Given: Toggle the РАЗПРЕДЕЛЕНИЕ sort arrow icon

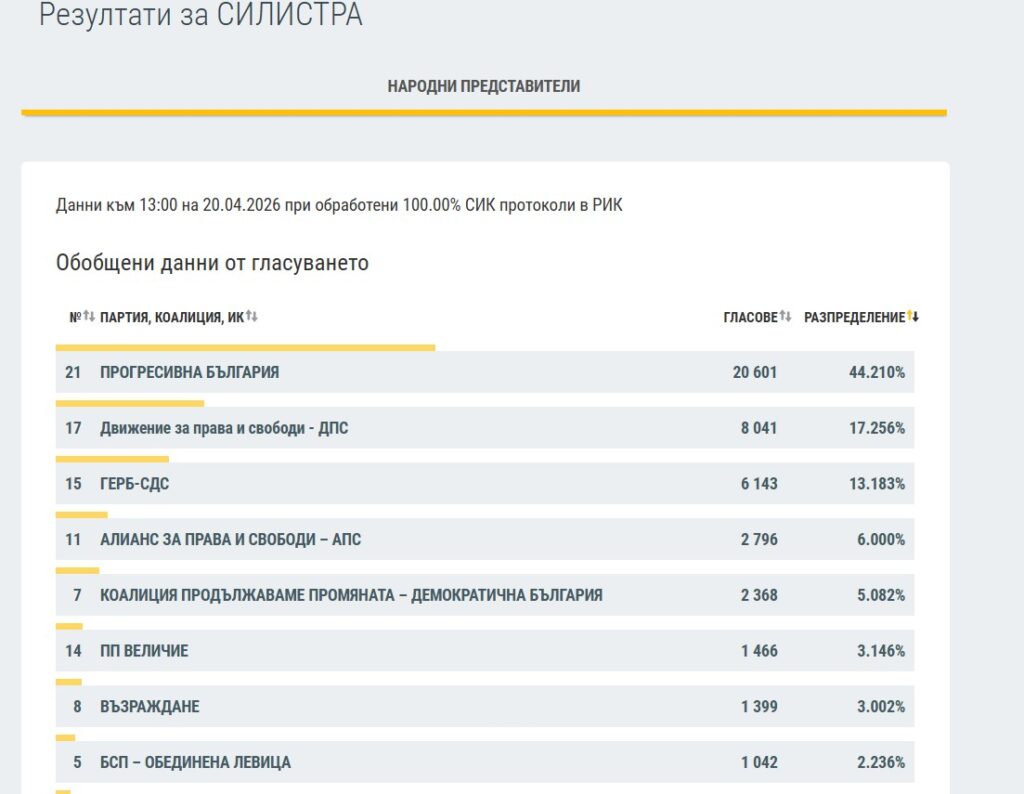Looking at the screenshot, I should tap(913, 317).
